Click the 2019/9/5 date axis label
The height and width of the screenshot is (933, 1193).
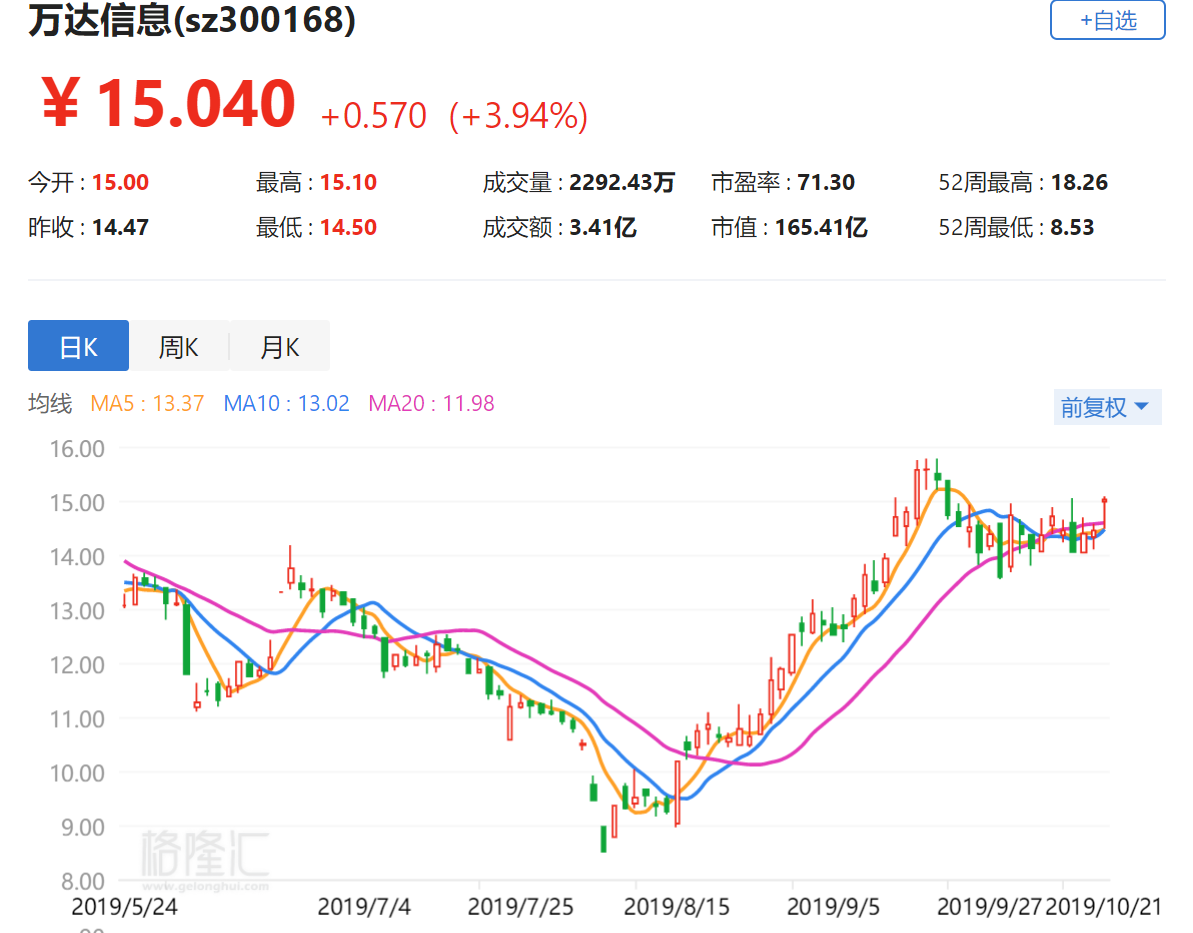(x=833, y=907)
